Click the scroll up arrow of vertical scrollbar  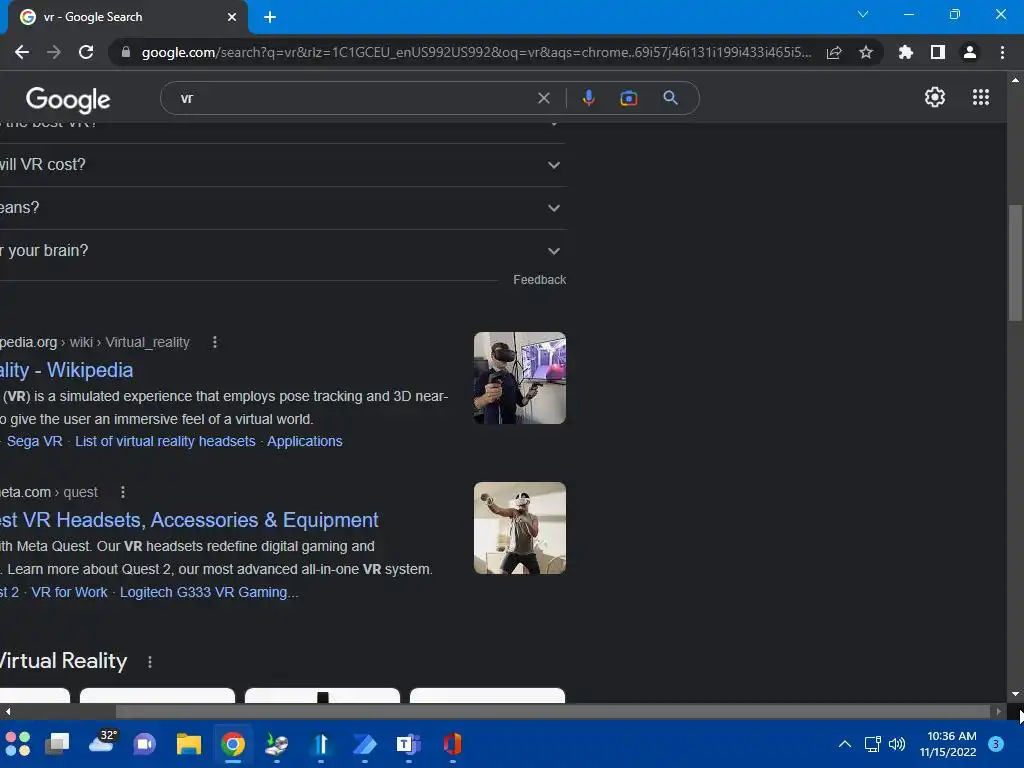coord(1015,80)
